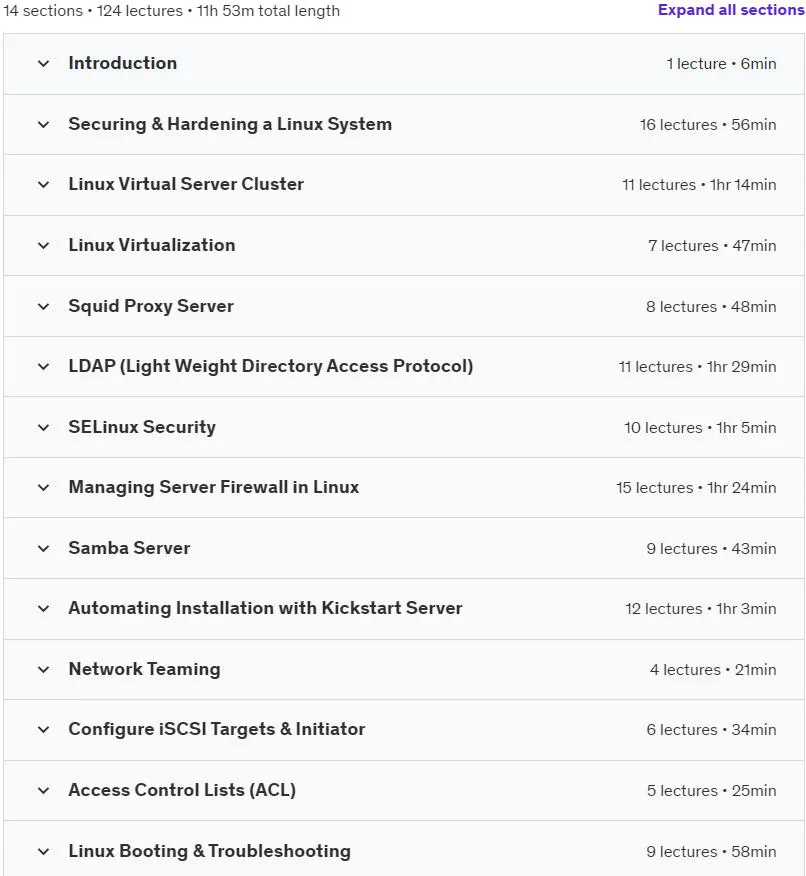Click Expand all sections link
Image resolution: width=806 pixels, height=876 pixels.
[731, 10]
